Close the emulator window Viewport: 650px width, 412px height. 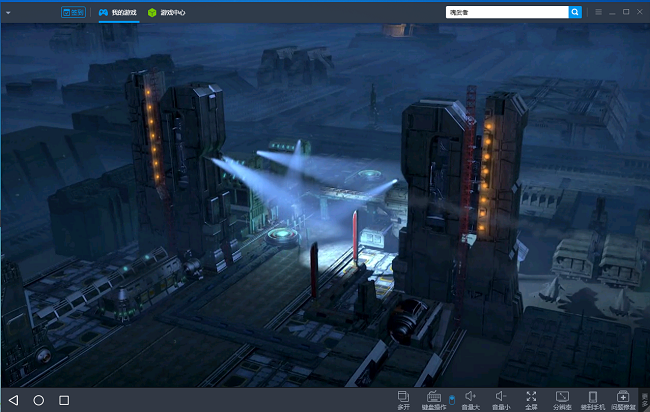[640, 12]
